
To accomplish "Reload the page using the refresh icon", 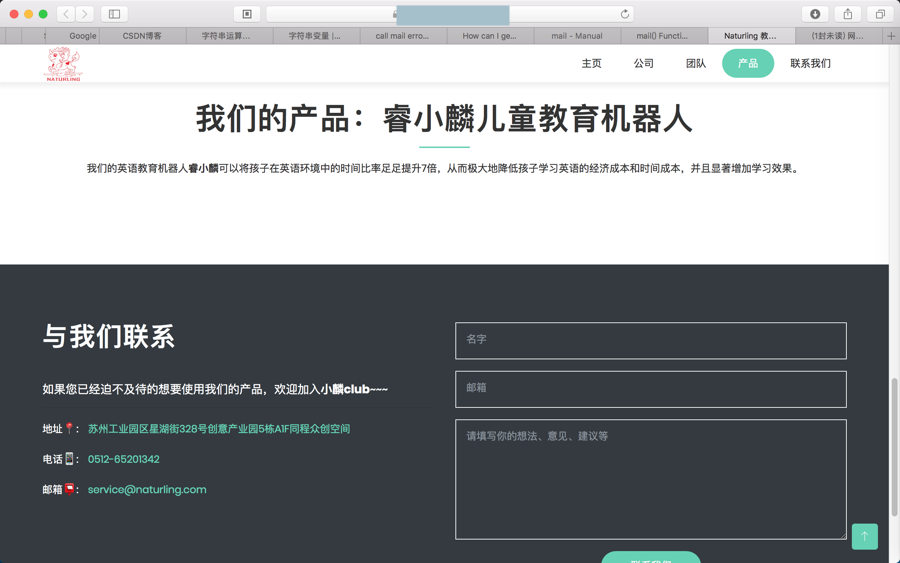I will click(x=624, y=14).
